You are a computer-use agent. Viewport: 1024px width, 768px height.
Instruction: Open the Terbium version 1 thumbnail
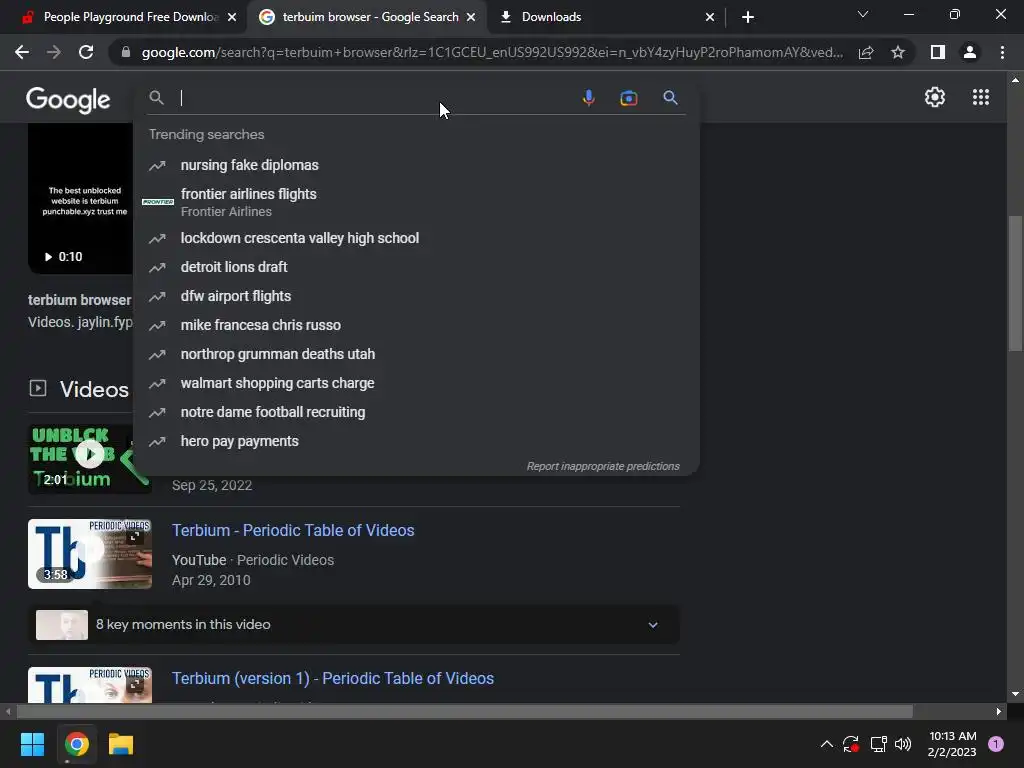pos(89,684)
